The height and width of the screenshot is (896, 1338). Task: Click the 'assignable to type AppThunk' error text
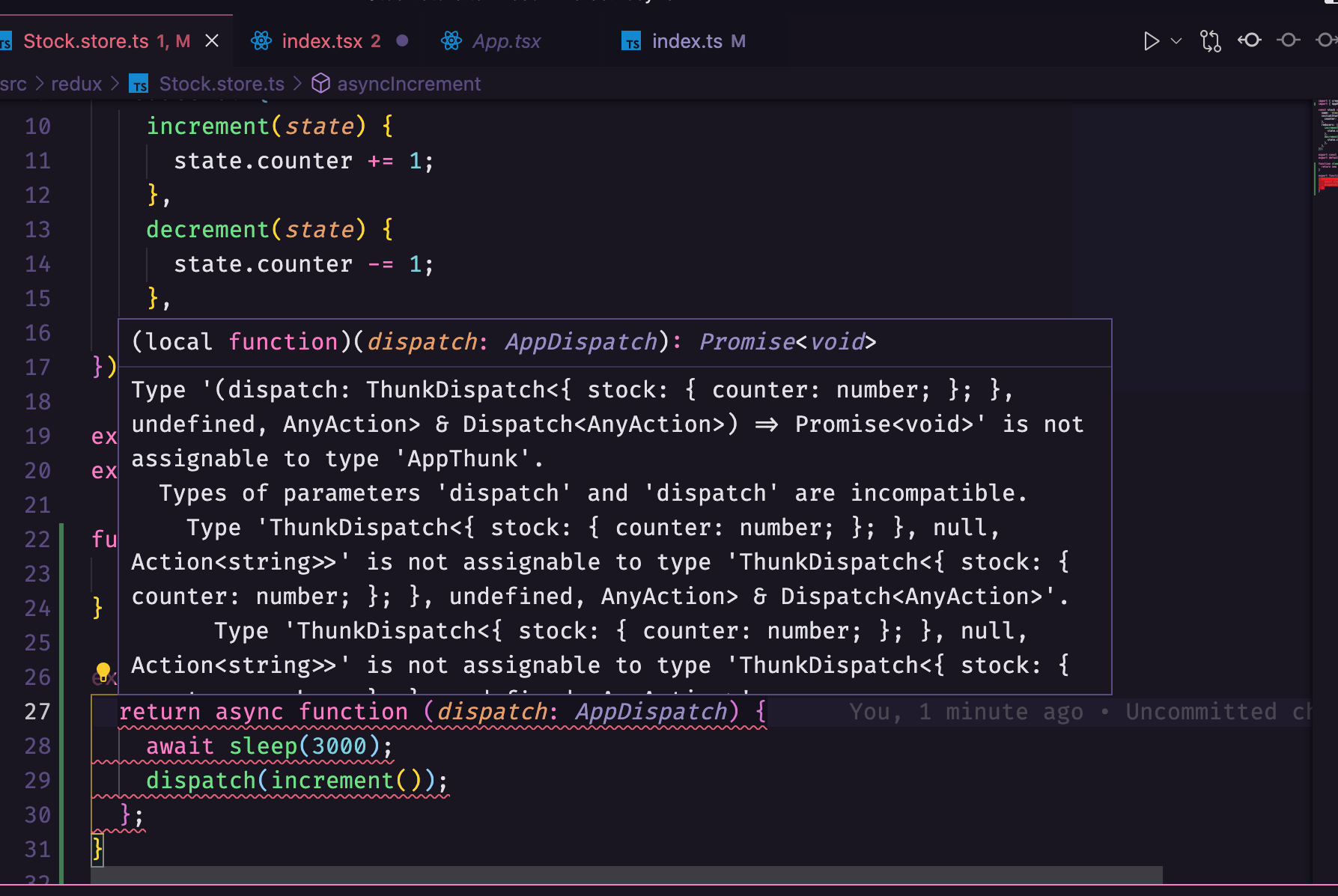(337, 459)
